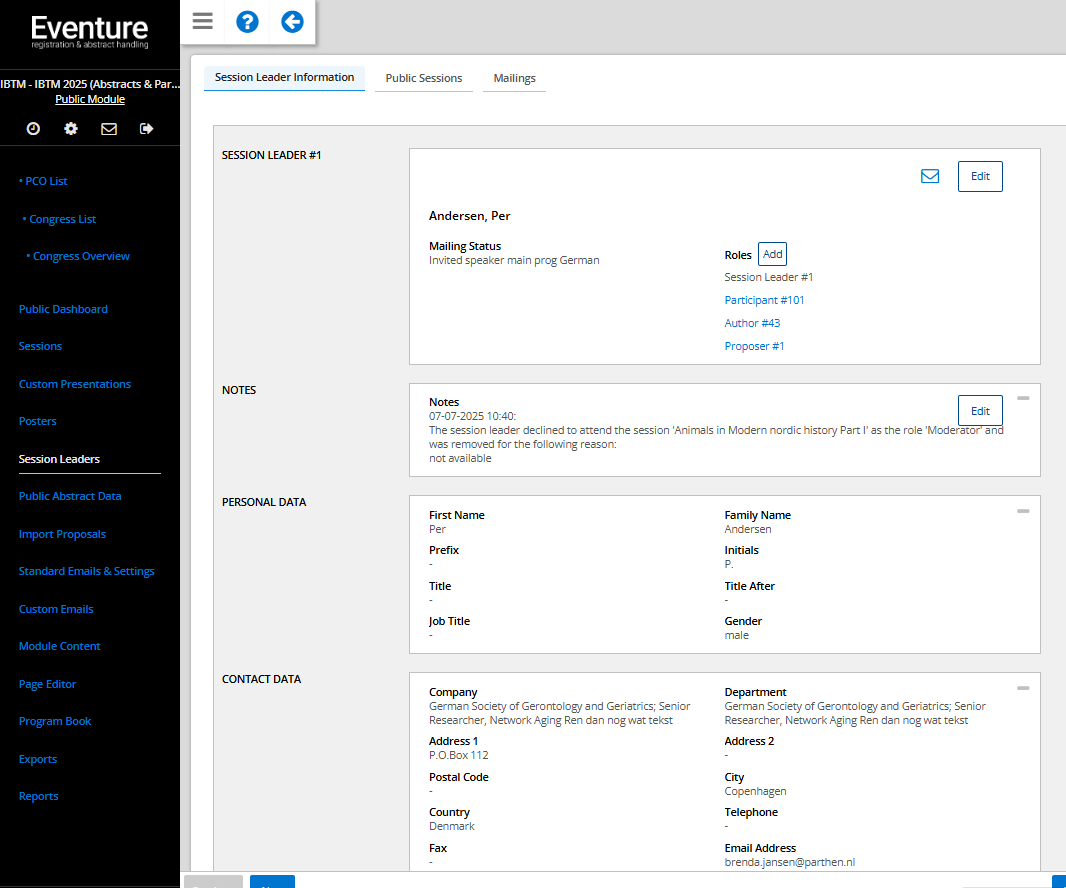The width and height of the screenshot is (1066, 888).
Task: Edit Session Leader #1 details
Action: click(980, 176)
